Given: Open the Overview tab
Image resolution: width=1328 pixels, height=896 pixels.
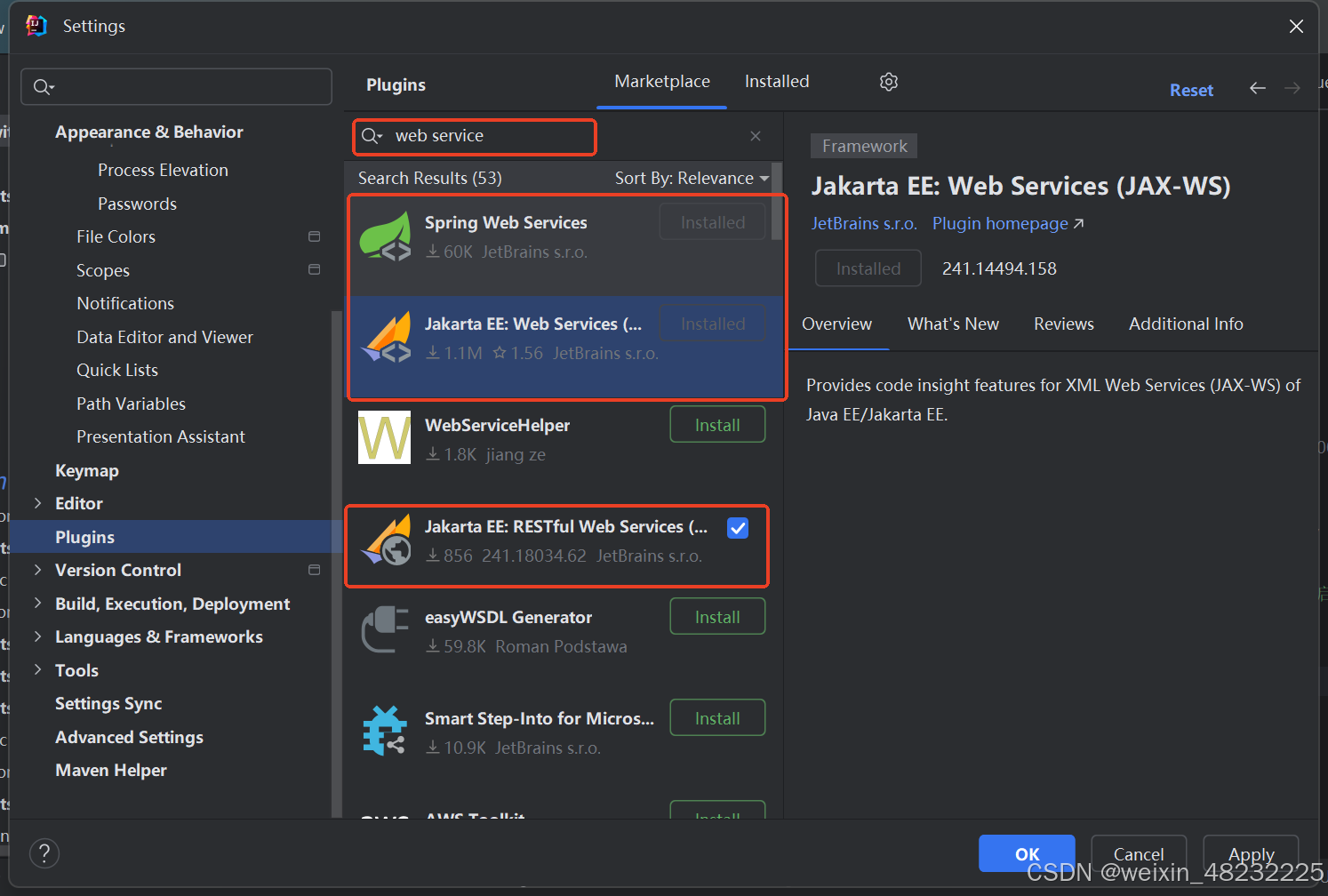Looking at the screenshot, I should [x=836, y=324].
